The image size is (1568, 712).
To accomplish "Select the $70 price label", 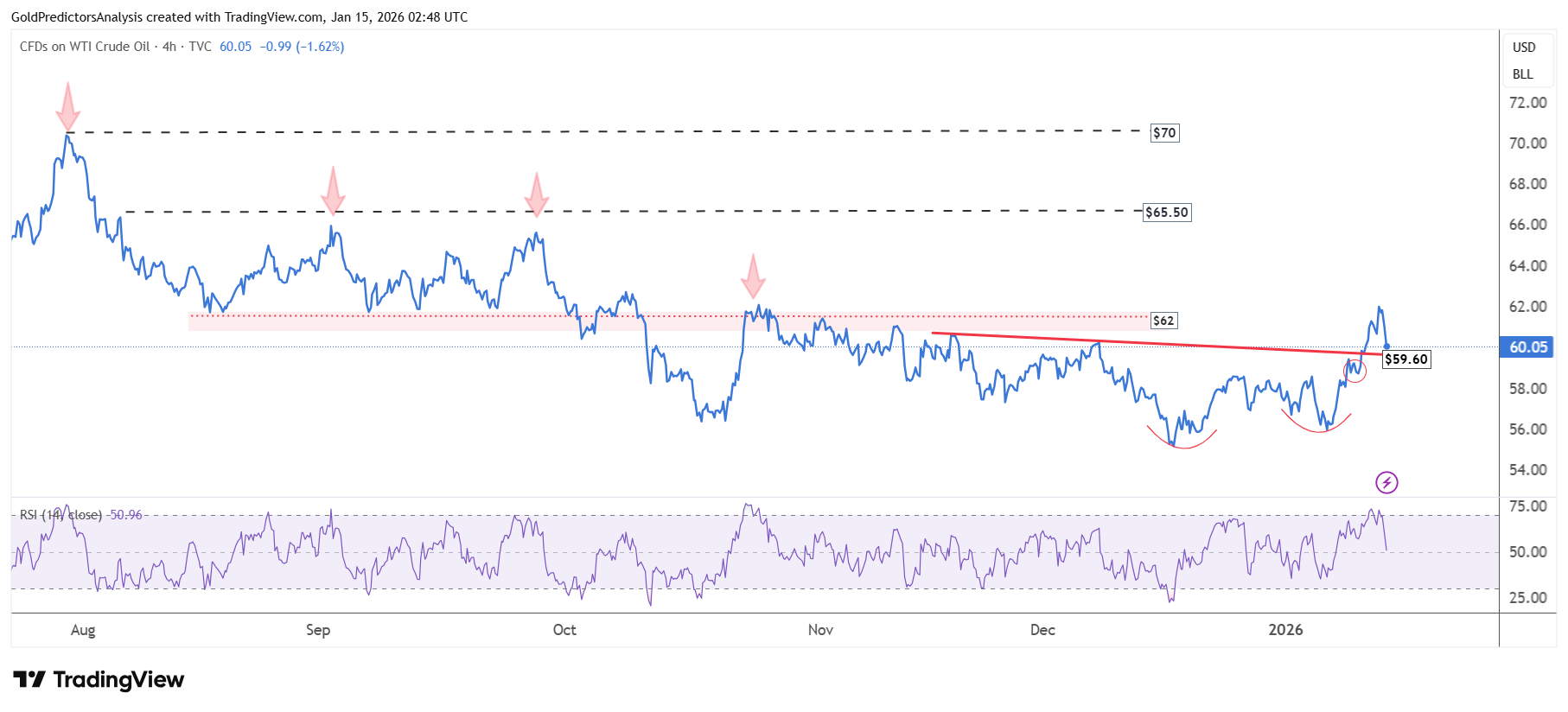I will tap(1164, 132).
